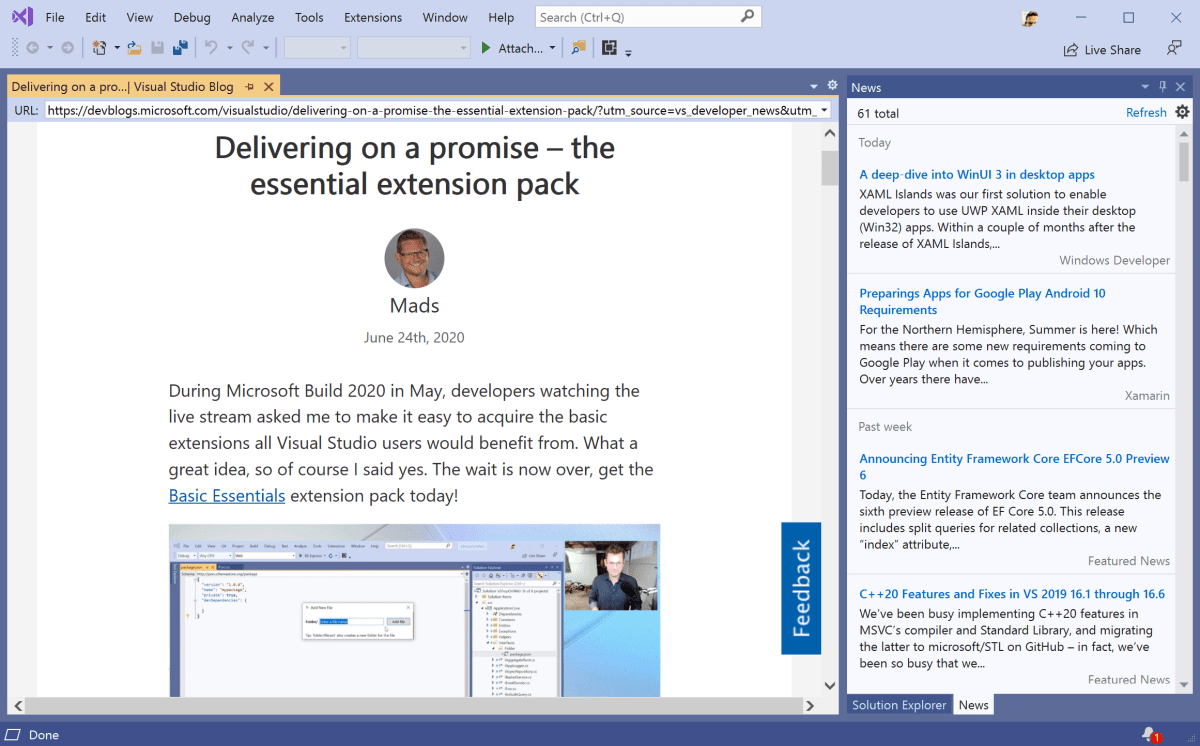Click the Visual Studio screenshot image in article
Screen dimensions: 1200x746
pyautogui.click(x=414, y=610)
